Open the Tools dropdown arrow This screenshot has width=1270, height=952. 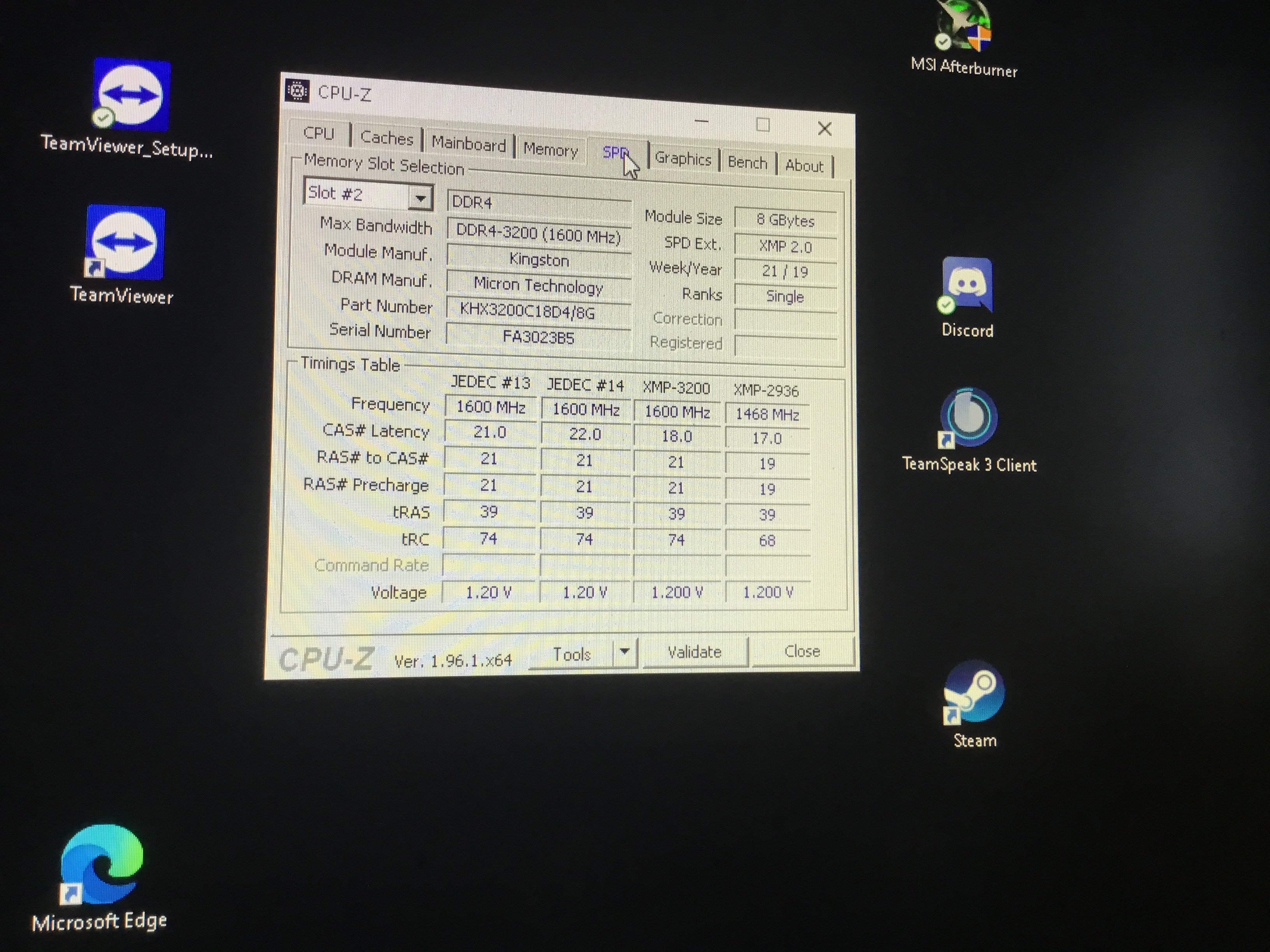[624, 652]
